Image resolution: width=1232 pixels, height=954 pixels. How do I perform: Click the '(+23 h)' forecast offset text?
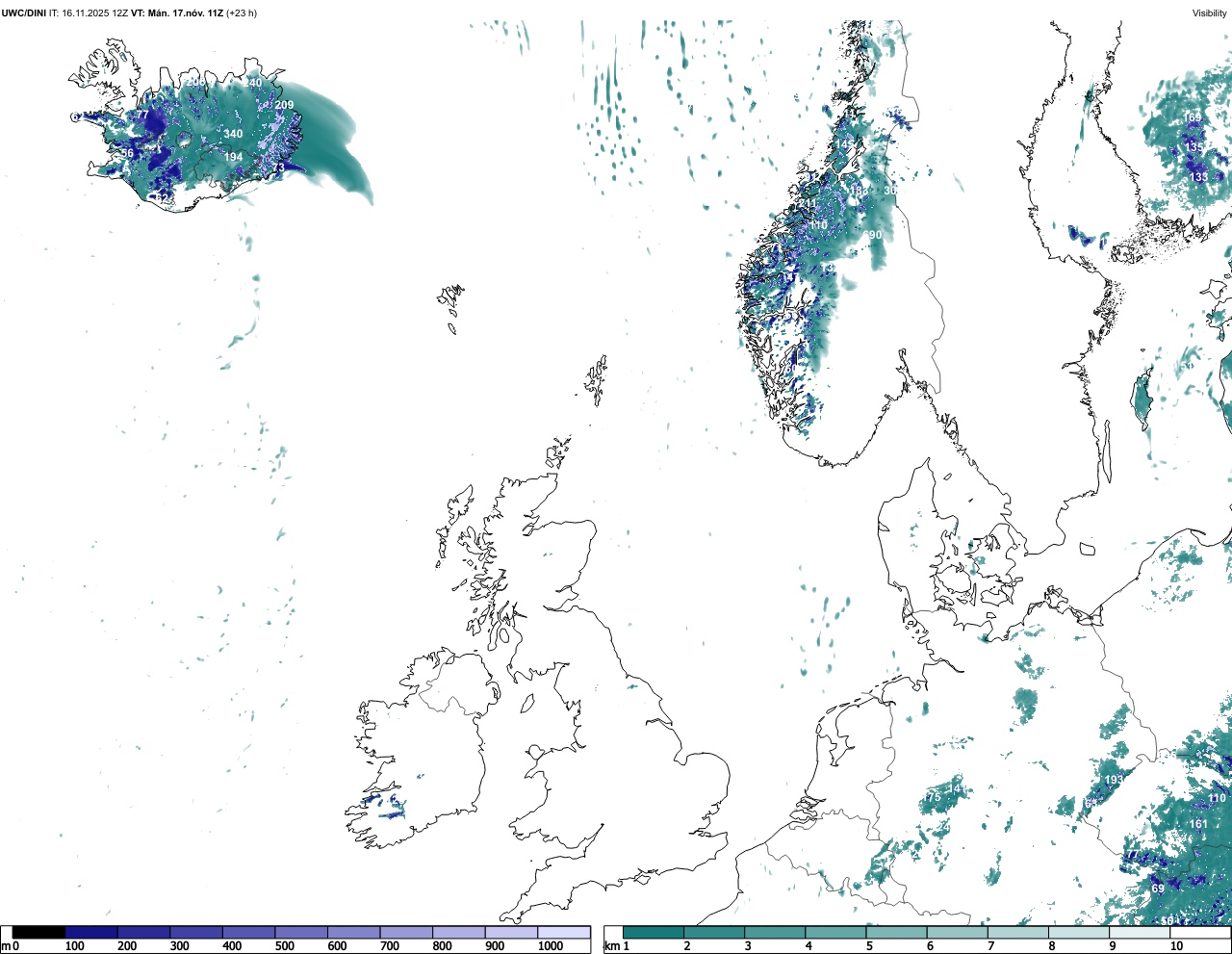[x=241, y=13]
